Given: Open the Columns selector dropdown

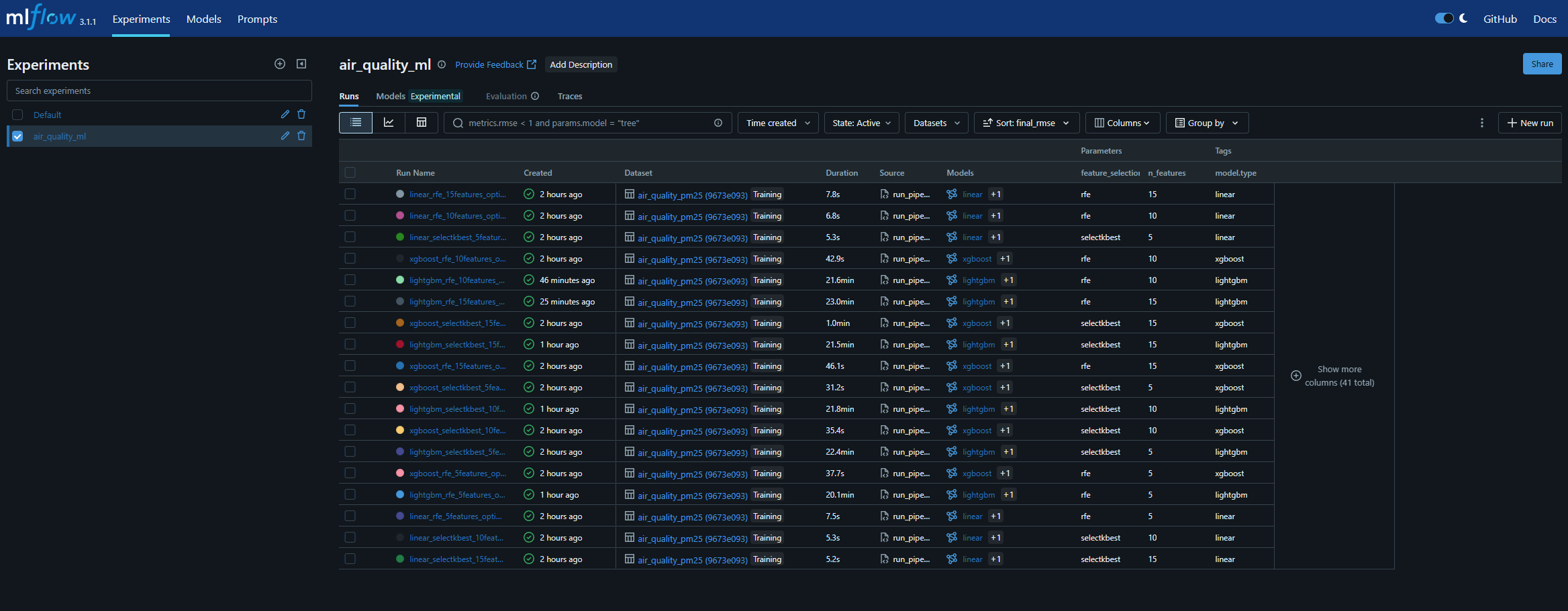Looking at the screenshot, I should click(x=1122, y=123).
